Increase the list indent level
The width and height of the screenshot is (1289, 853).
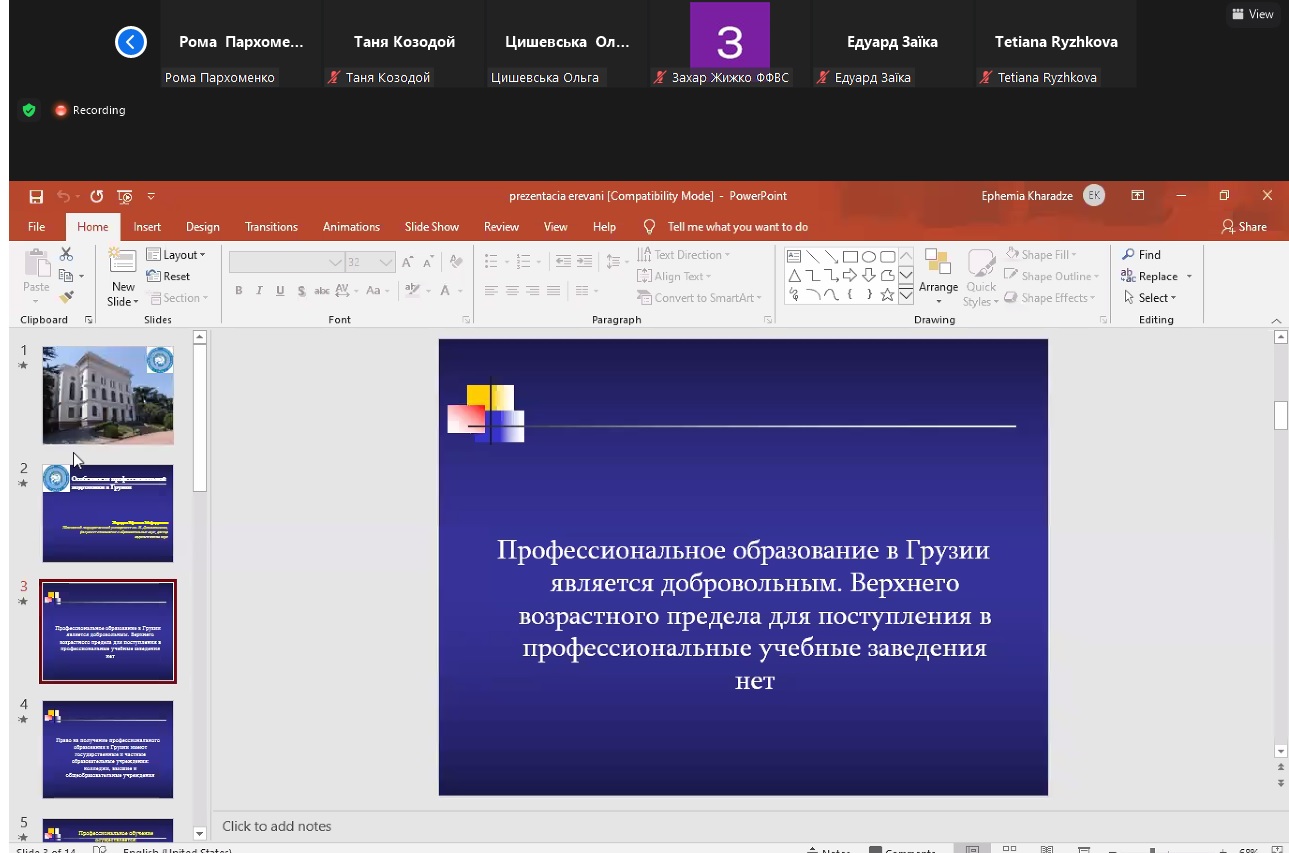tap(586, 262)
